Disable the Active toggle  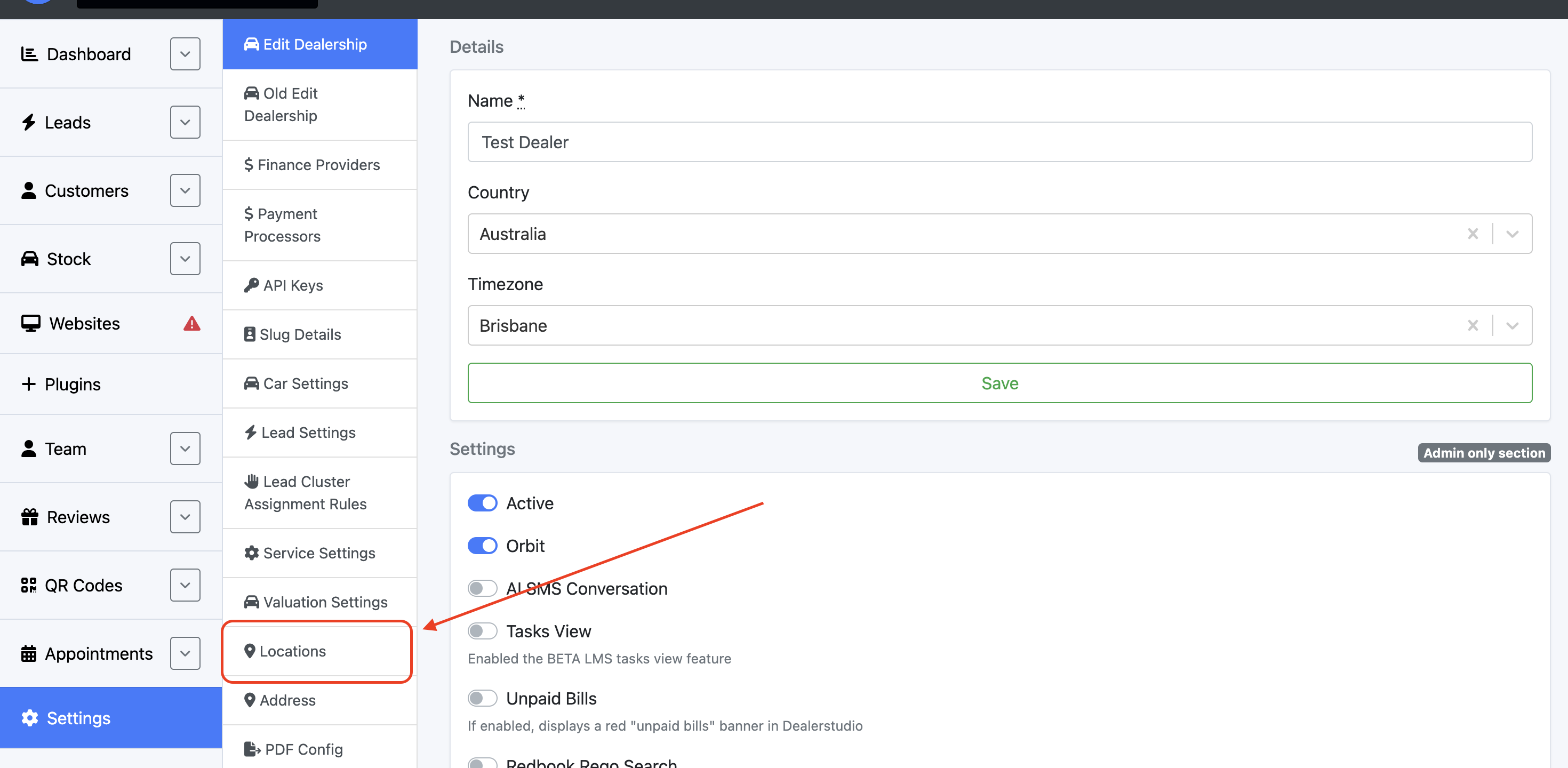(x=482, y=503)
